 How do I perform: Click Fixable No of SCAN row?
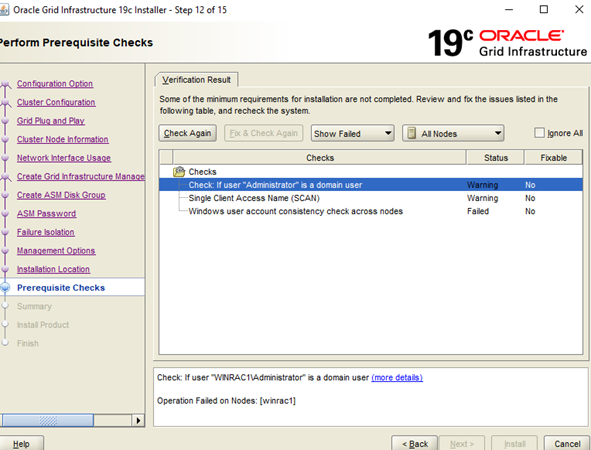530,198
